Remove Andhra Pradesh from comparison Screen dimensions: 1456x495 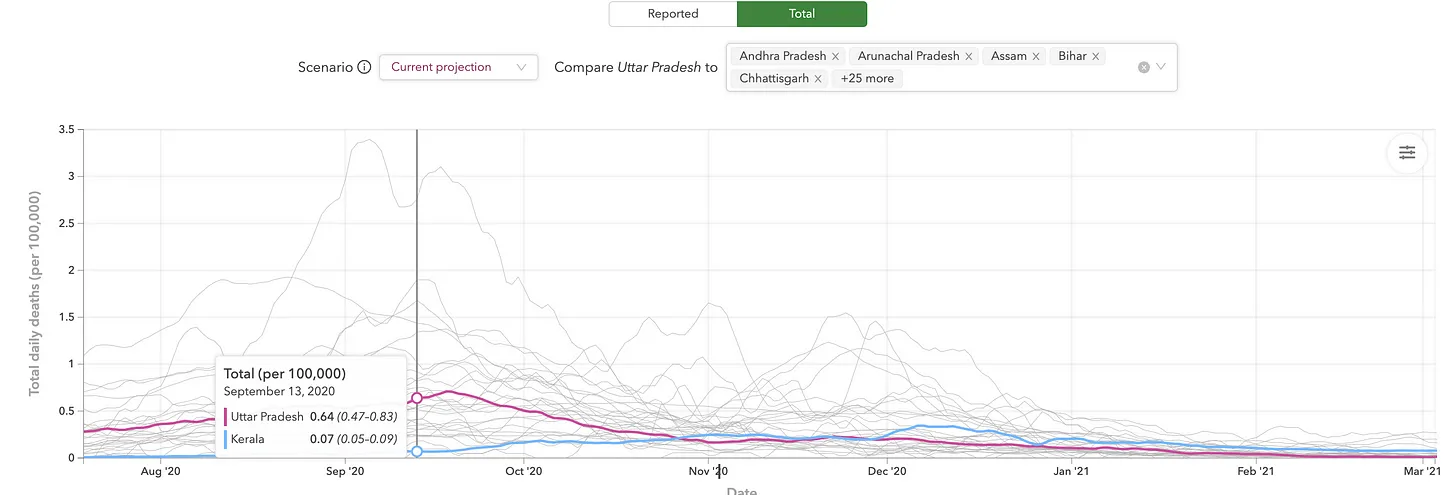tap(835, 56)
